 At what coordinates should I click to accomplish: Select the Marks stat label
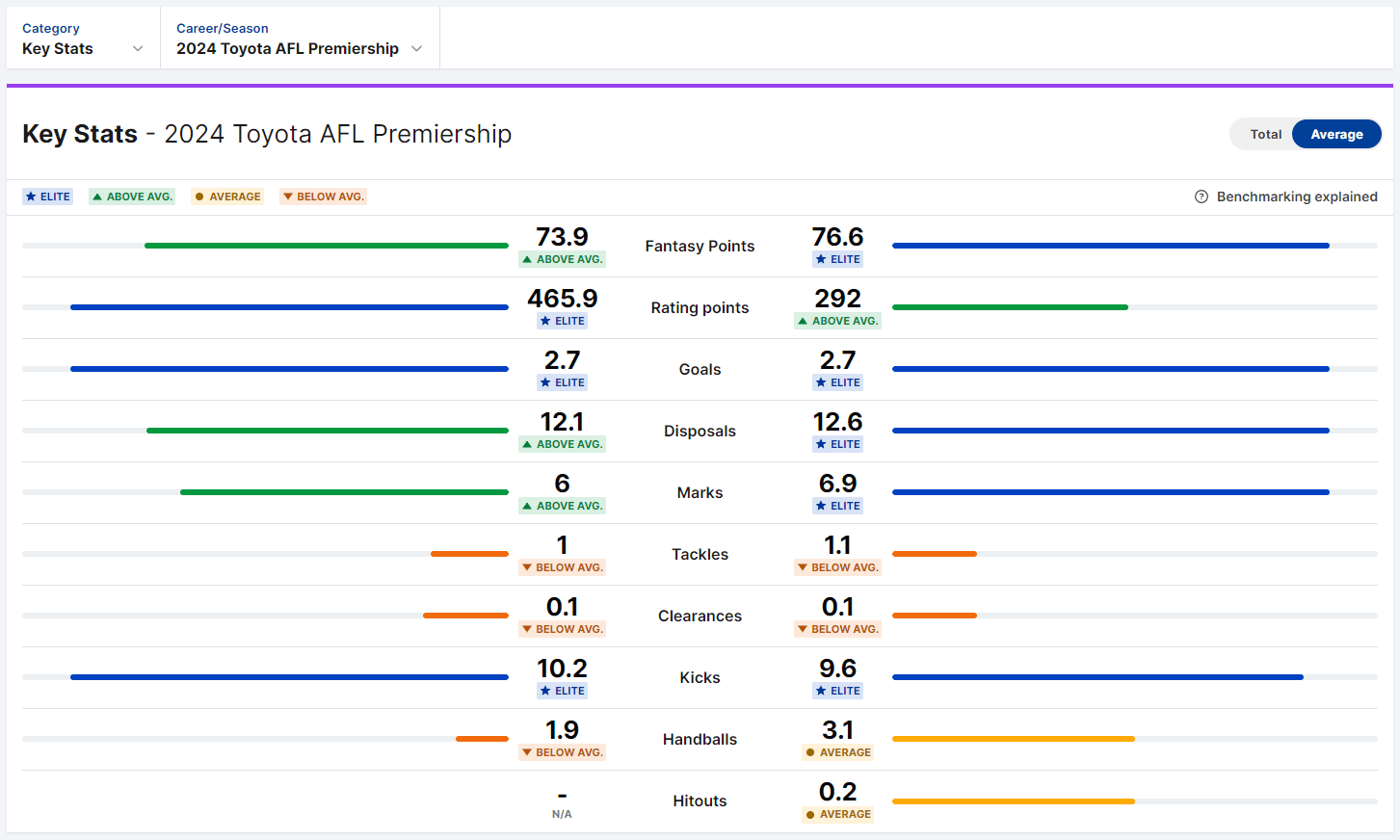[x=700, y=493]
